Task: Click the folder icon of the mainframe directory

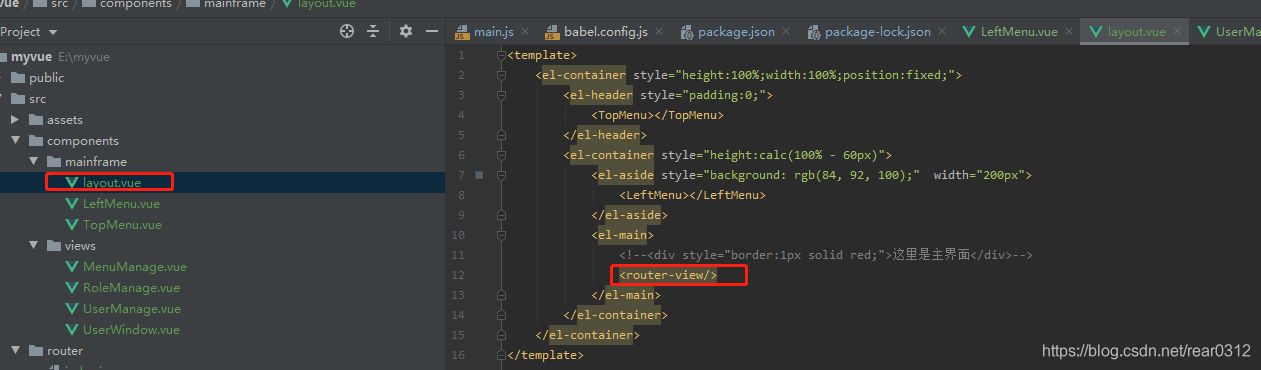Action: coord(54,162)
